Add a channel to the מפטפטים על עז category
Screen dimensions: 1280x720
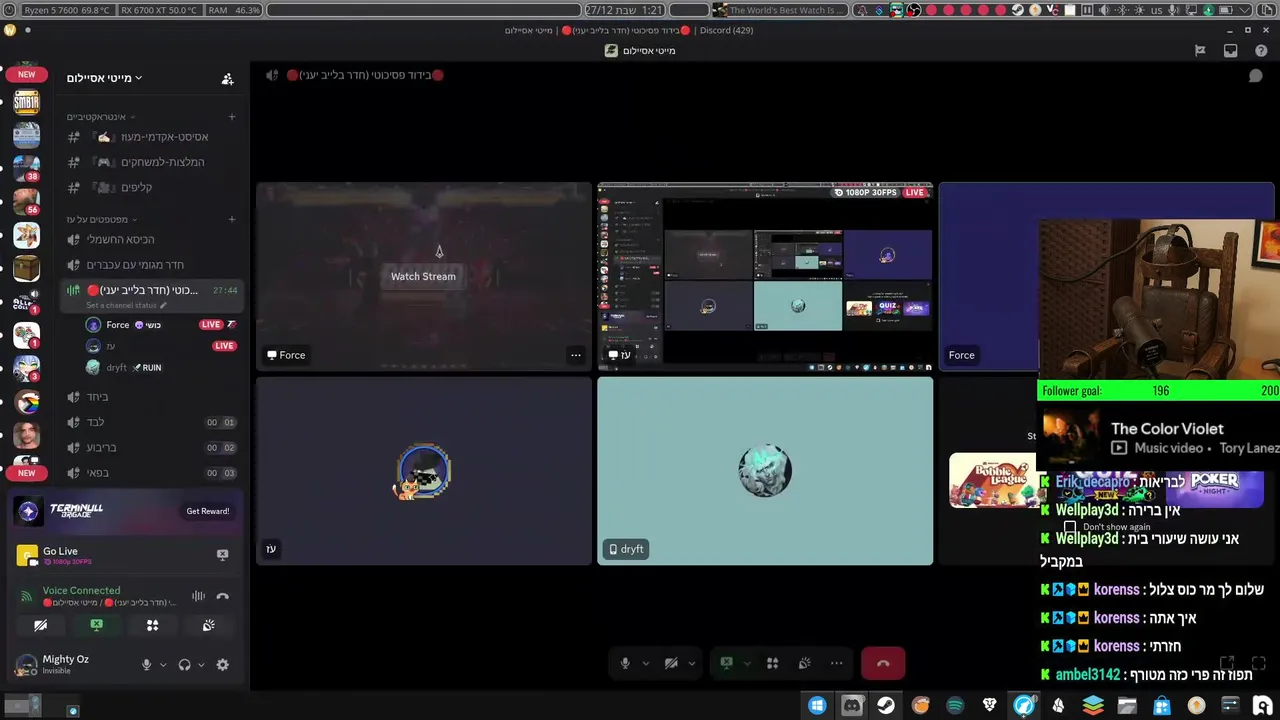click(232, 220)
